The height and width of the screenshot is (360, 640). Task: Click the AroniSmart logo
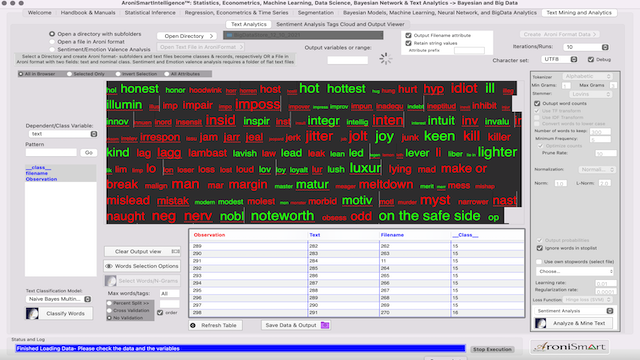point(570,347)
